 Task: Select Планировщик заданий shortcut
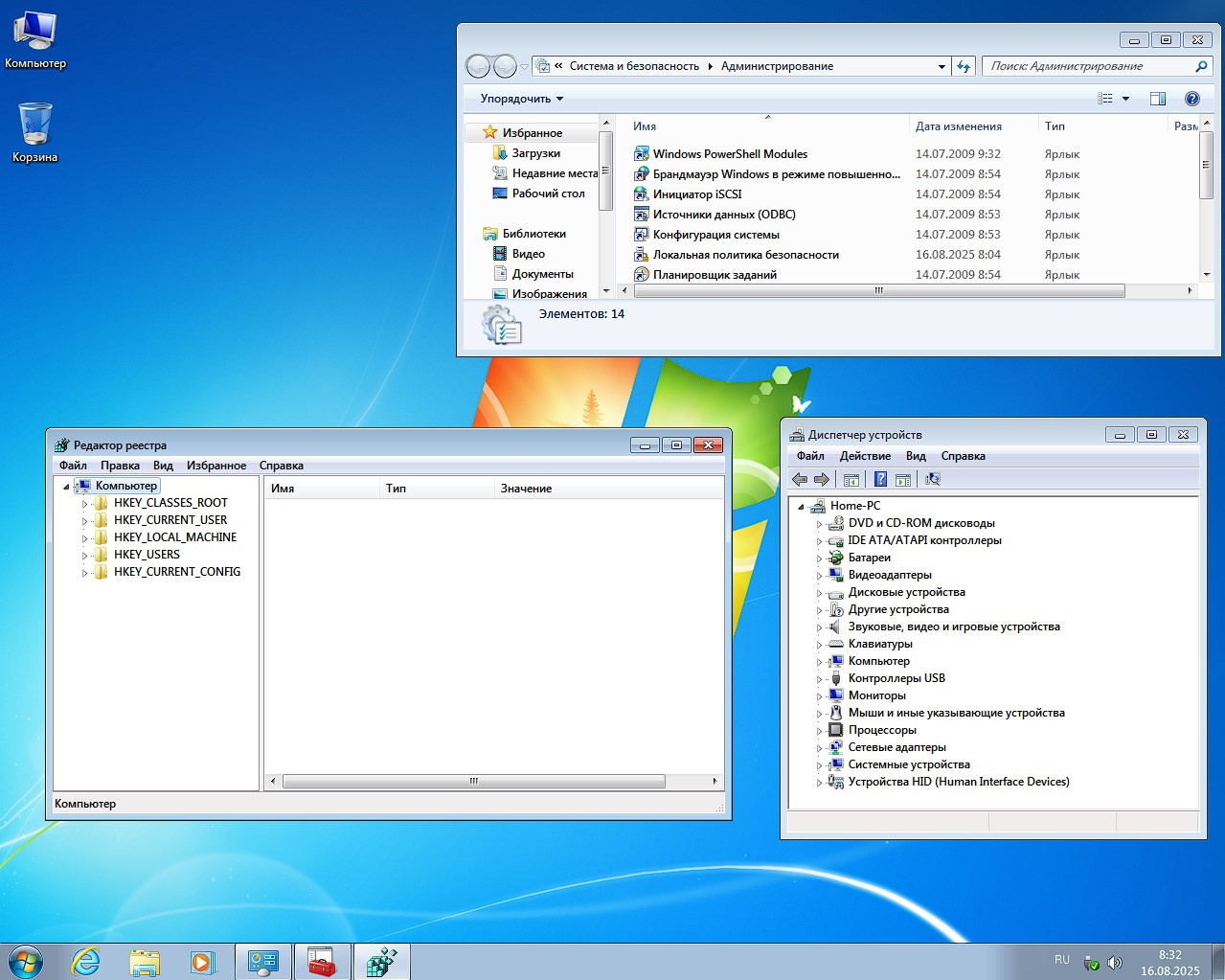tap(714, 275)
